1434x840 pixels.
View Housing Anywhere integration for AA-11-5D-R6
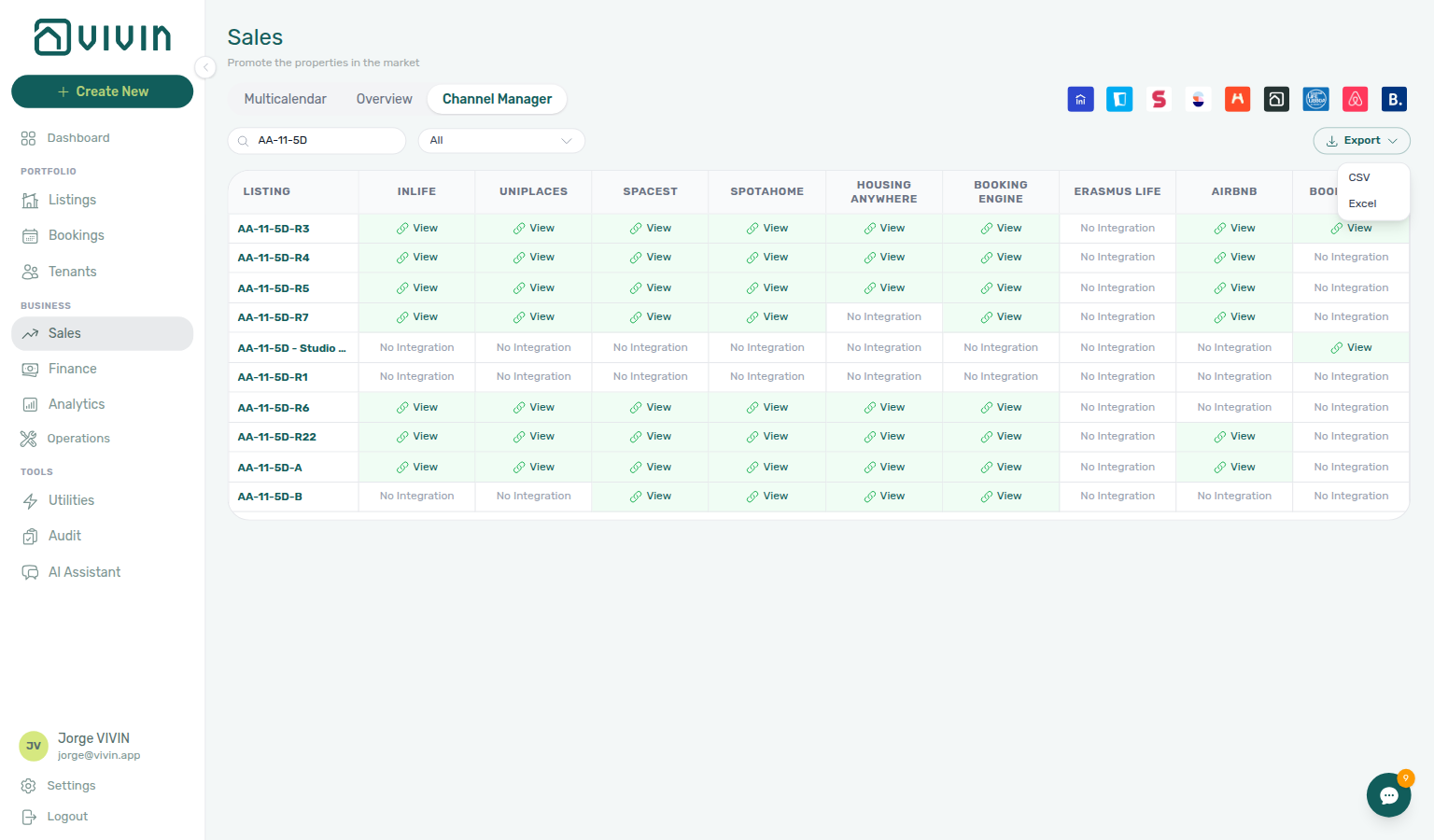pos(884,408)
